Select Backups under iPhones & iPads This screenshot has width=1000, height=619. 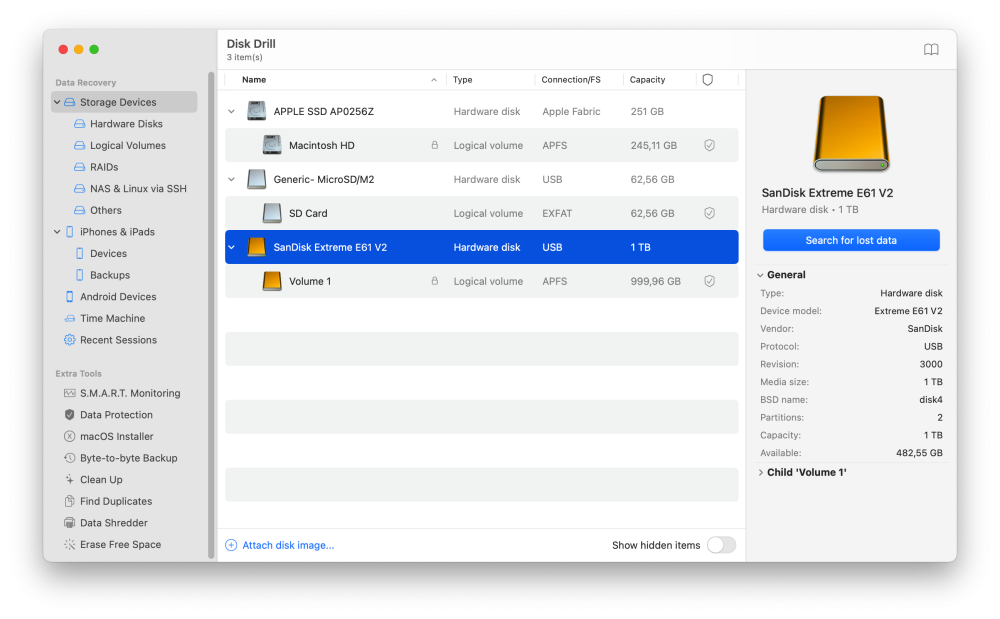coord(110,275)
